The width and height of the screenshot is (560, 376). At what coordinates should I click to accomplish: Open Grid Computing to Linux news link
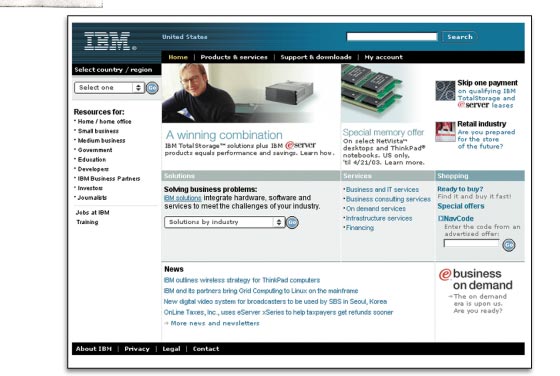pyautogui.click(x=261, y=291)
